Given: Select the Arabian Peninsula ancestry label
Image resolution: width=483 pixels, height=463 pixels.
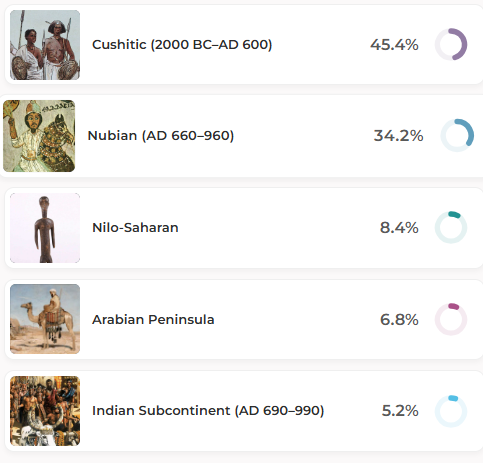Looking at the screenshot, I should coord(153,319).
